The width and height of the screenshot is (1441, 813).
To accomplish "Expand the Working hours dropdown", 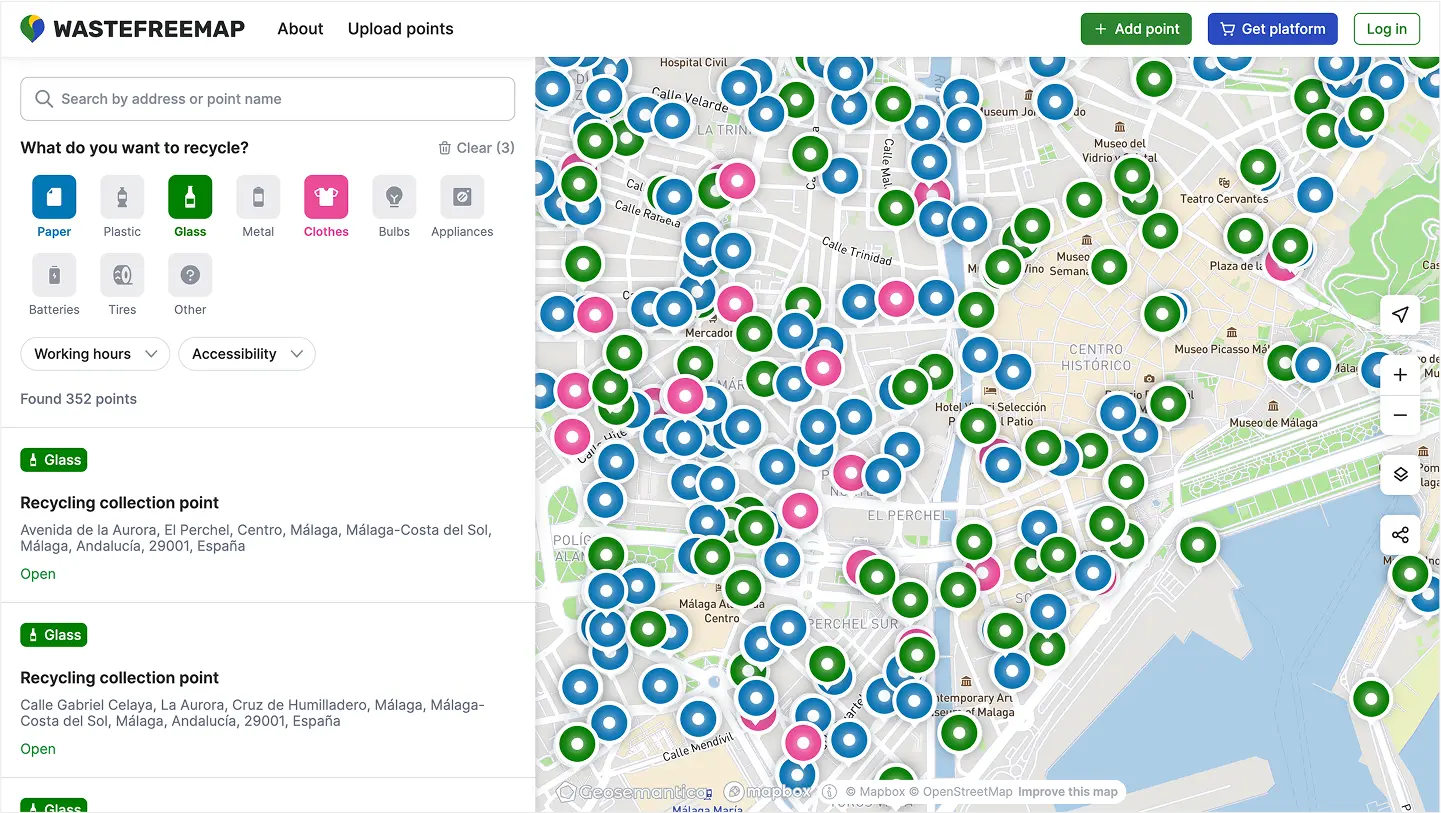I will pos(95,354).
